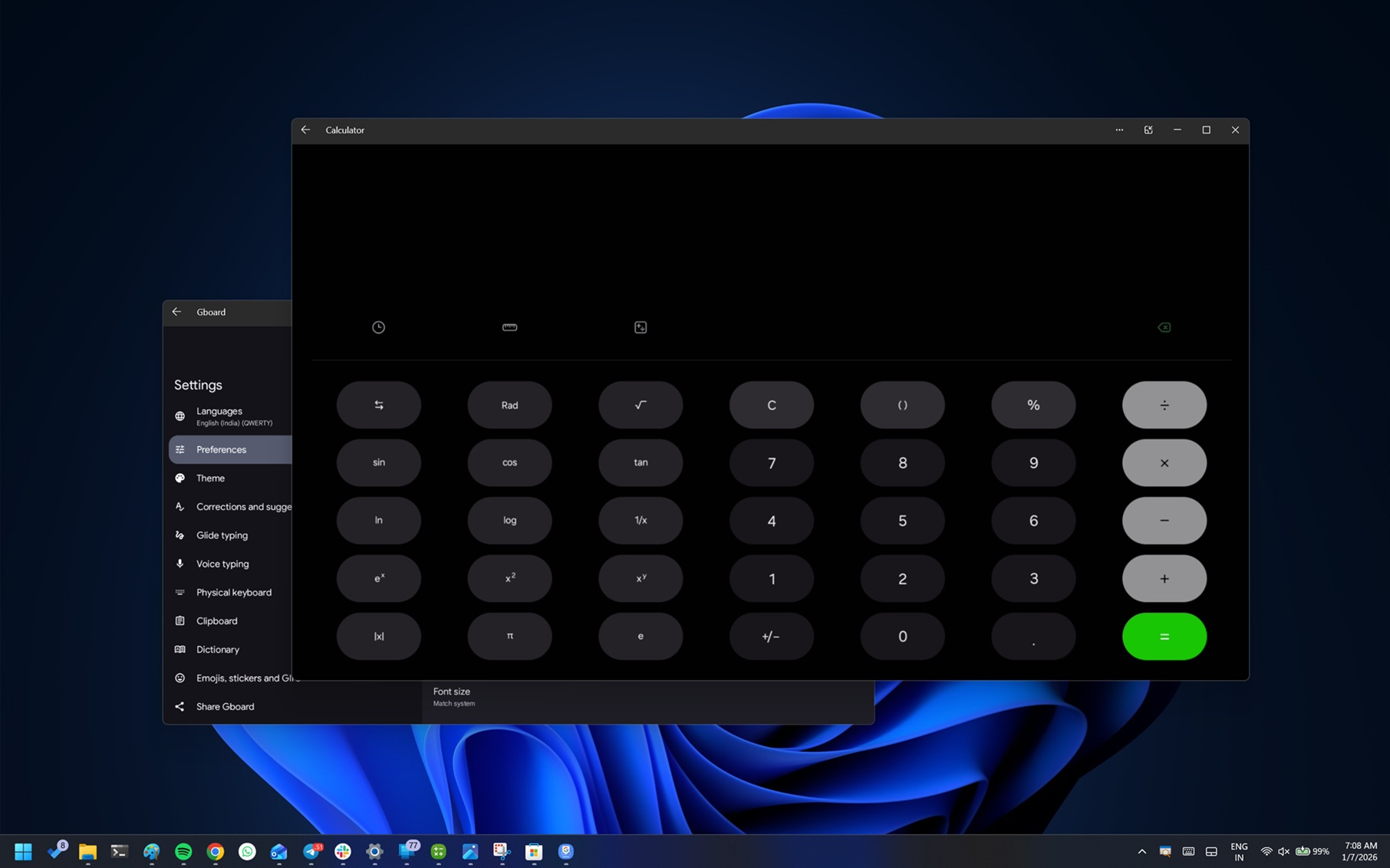Image resolution: width=1390 pixels, height=868 pixels.
Task: Open the calculation history panel
Action: pyautogui.click(x=377, y=327)
